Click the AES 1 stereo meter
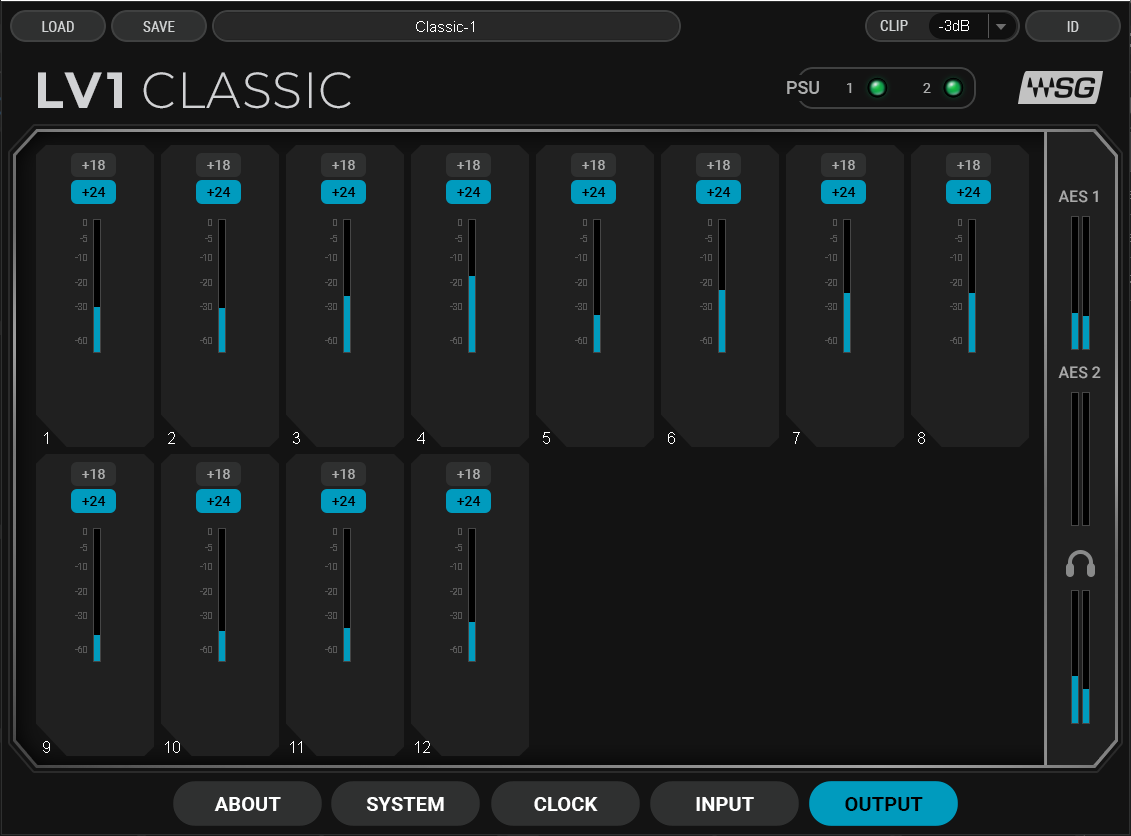1131x836 pixels. [x=1081, y=283]
